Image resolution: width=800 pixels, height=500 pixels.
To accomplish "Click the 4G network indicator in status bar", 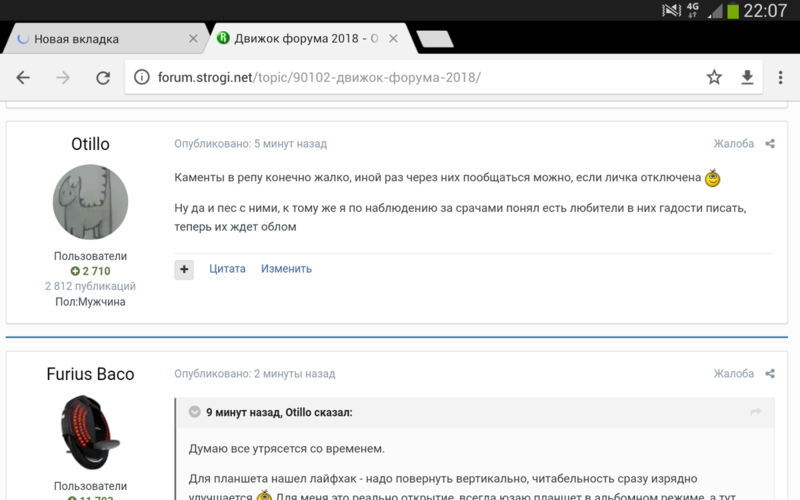I will click(x=692, y=10).
